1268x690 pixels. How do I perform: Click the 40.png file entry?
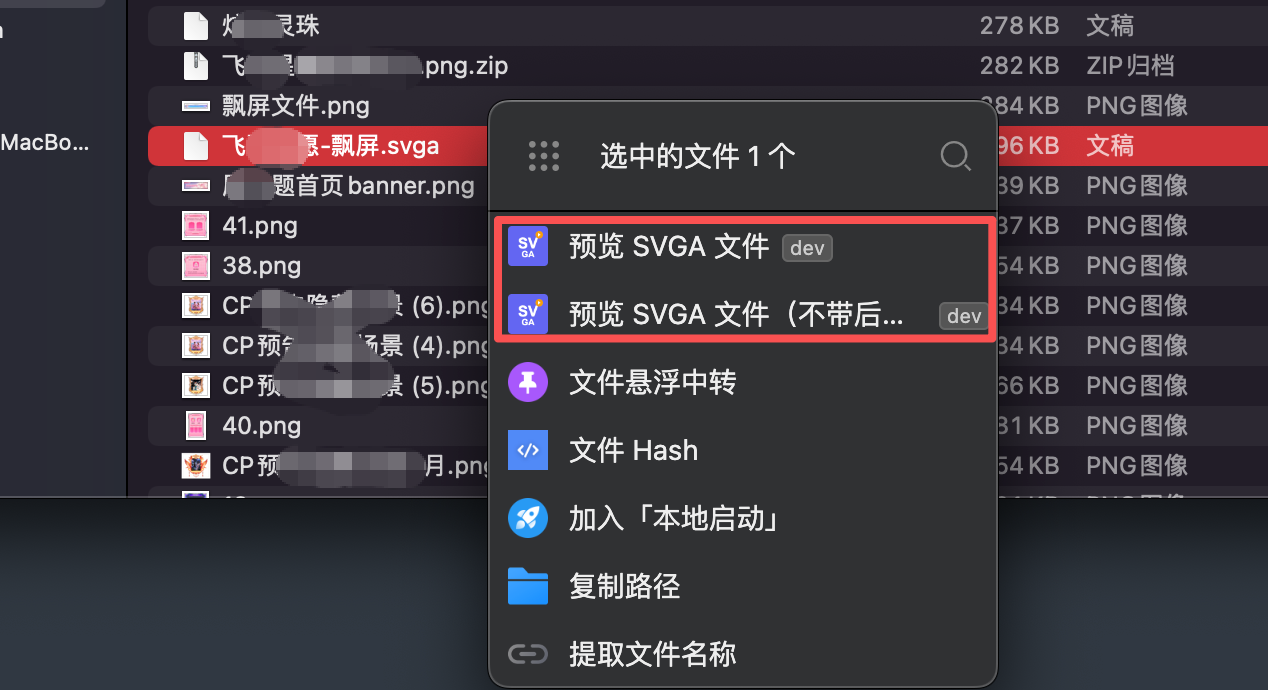(x=261, y=426)
